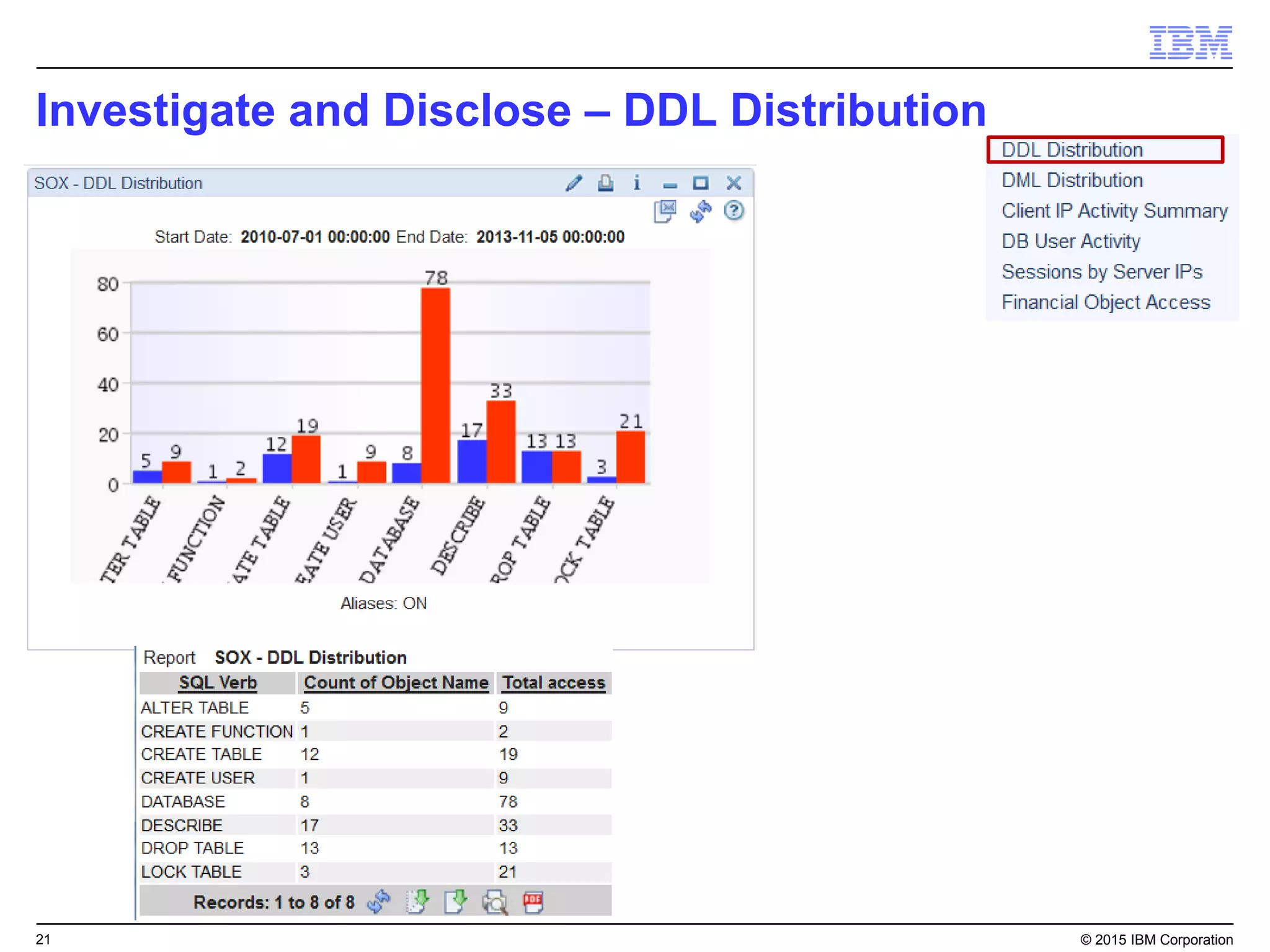
Task: Open Financial Object Access report
Action: [x=1106, y=302]
